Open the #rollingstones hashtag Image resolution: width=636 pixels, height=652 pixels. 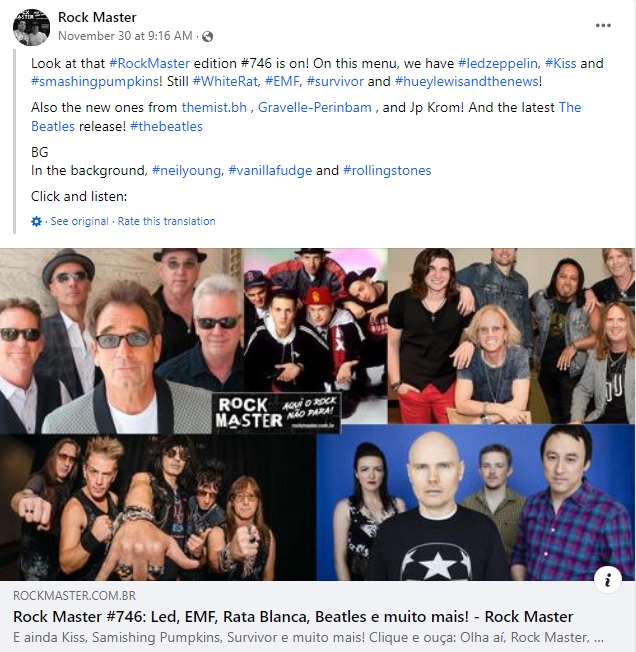coord(387,170)
